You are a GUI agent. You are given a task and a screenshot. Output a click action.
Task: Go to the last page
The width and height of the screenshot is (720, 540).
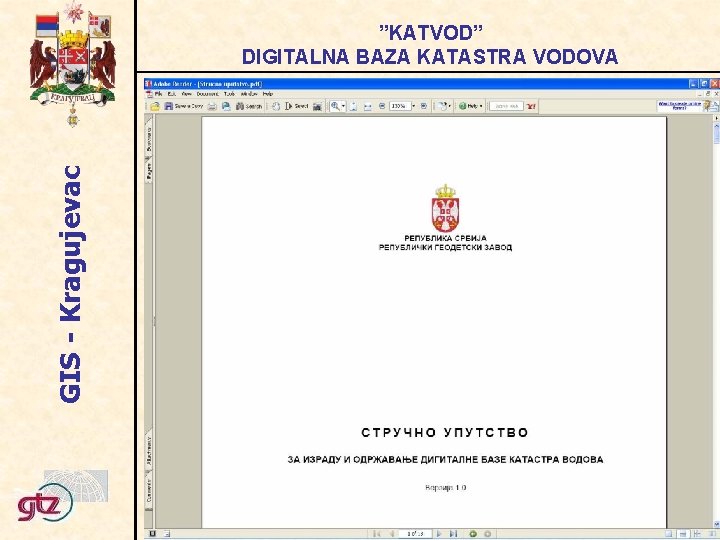[453, 534]
